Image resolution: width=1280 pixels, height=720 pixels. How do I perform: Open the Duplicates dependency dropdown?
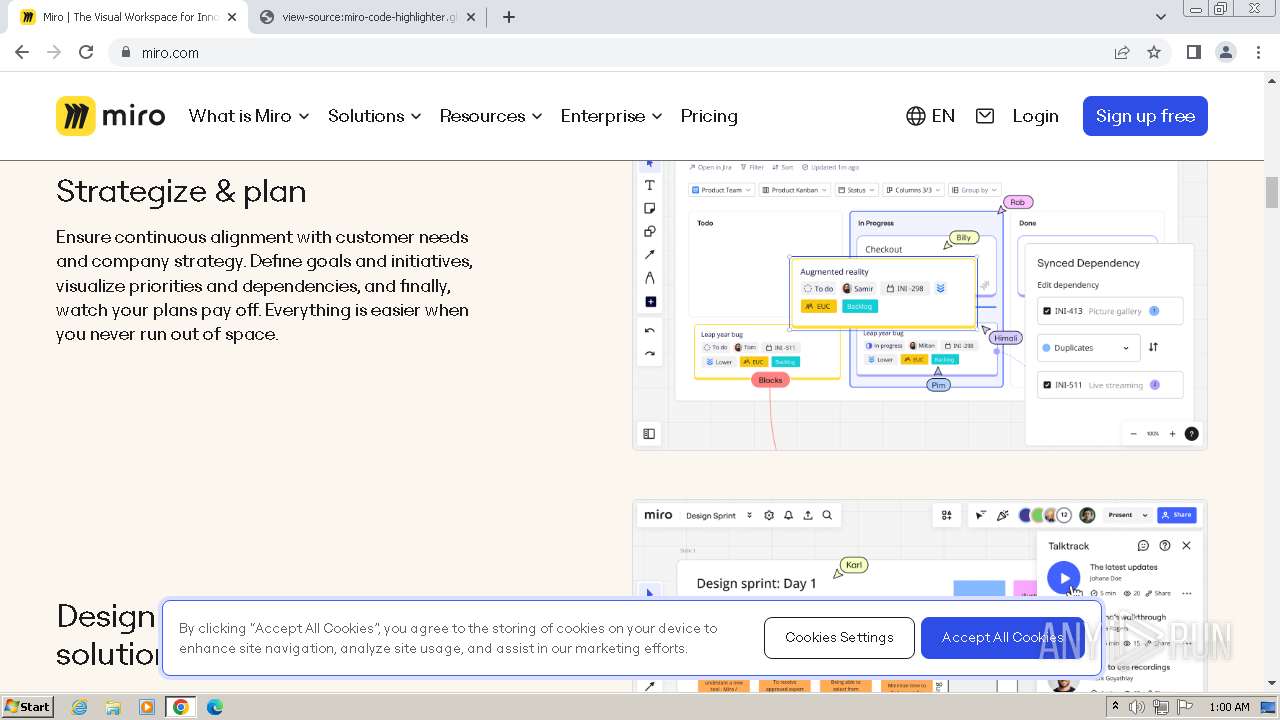click(1088, 348)
